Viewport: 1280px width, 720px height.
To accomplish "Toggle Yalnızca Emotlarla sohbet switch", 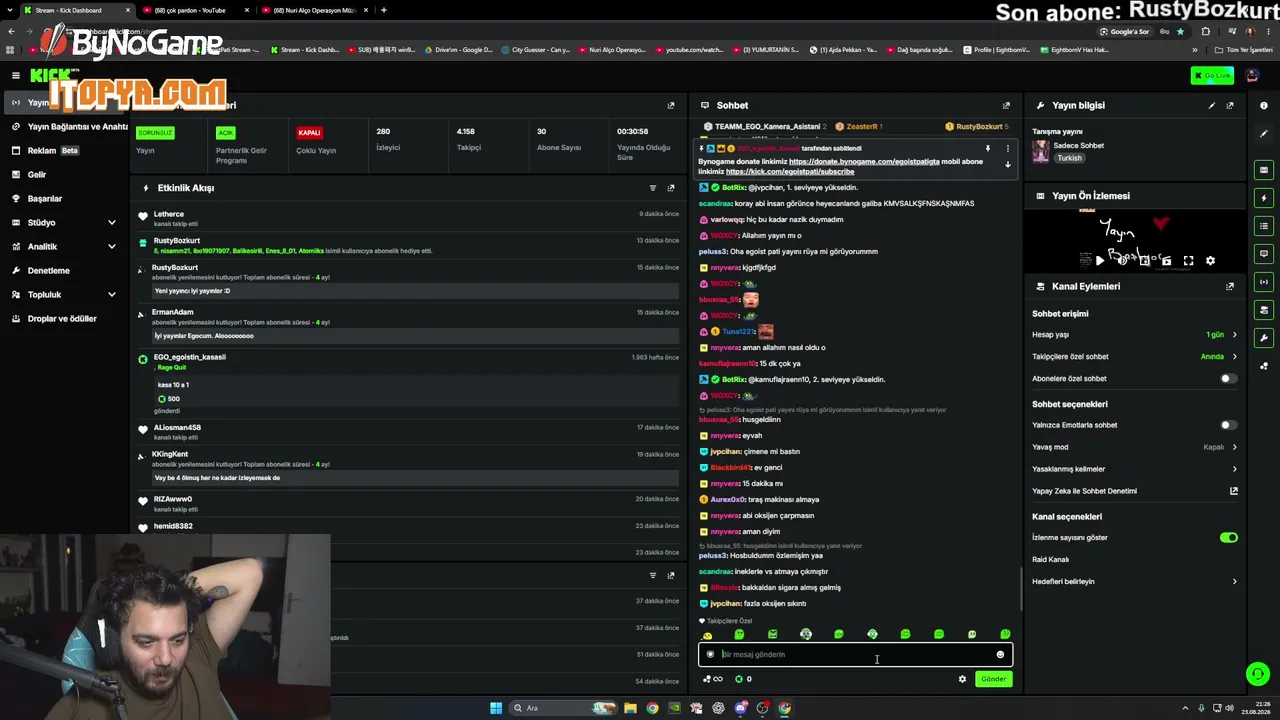I will tap(1228, 425).
